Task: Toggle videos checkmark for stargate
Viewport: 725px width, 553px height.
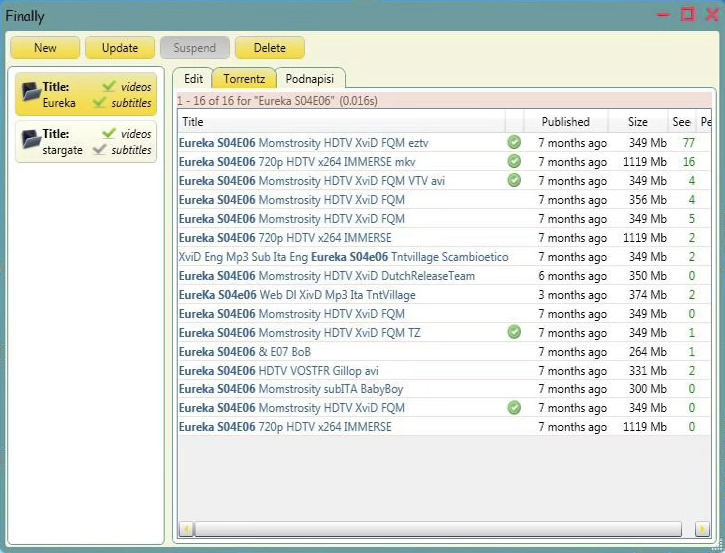Action: tap(109, 133)
